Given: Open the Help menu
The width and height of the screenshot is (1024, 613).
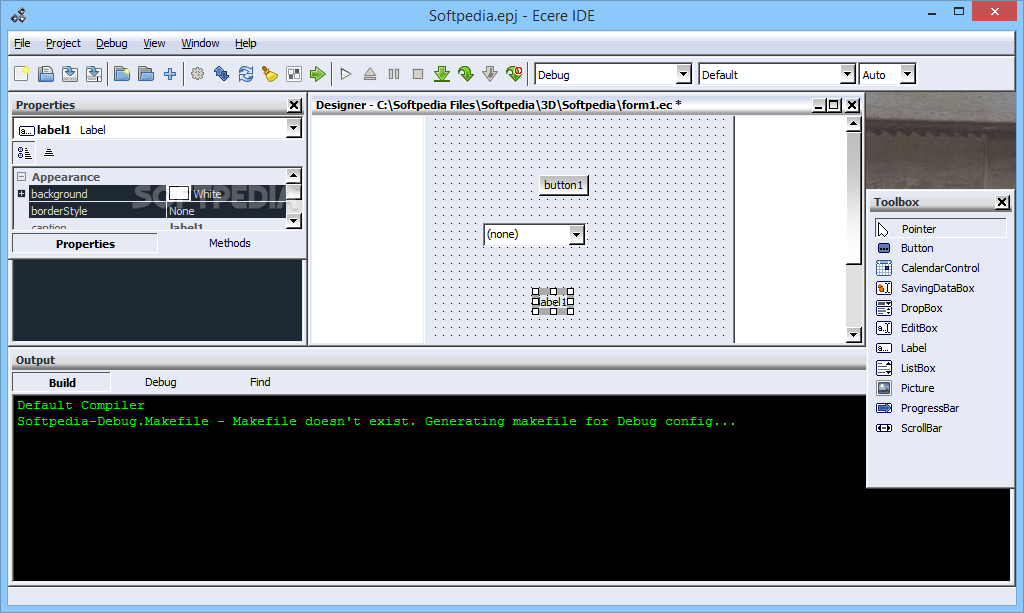Looking at the screenshot, I should [246, 43].
